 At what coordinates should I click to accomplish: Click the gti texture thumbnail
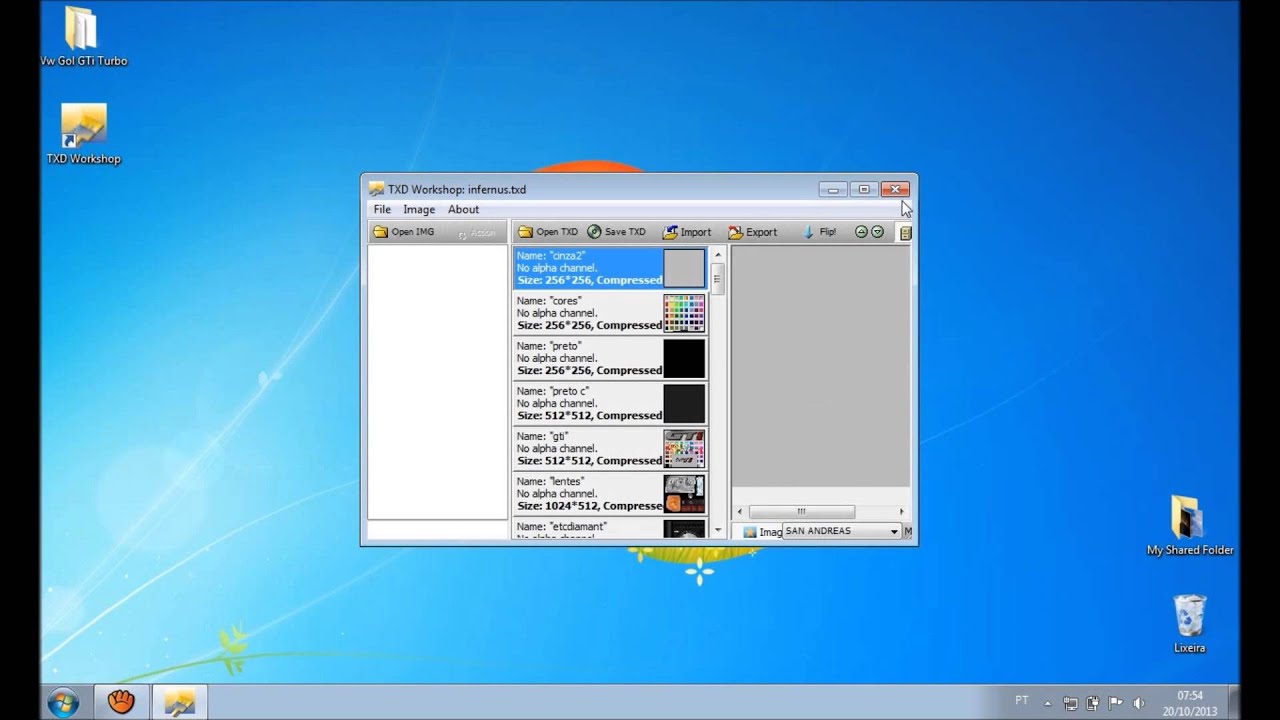(x=684, y=449)
